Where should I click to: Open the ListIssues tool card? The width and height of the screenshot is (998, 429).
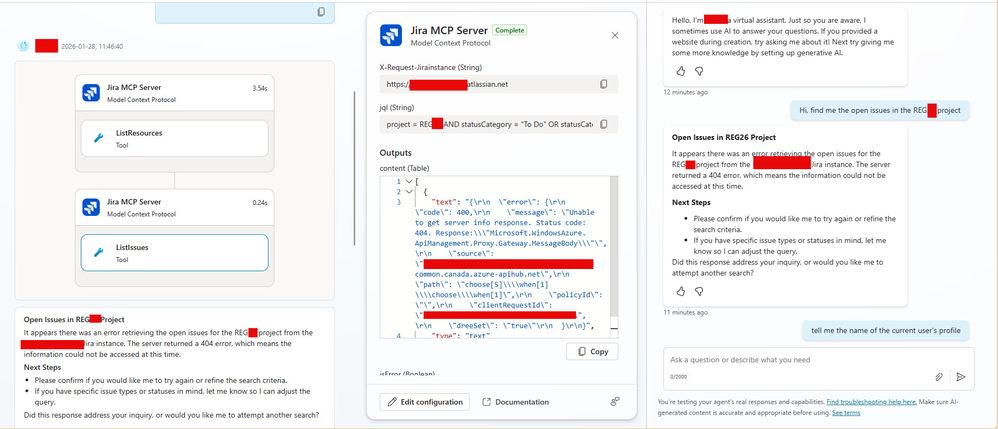174,253
